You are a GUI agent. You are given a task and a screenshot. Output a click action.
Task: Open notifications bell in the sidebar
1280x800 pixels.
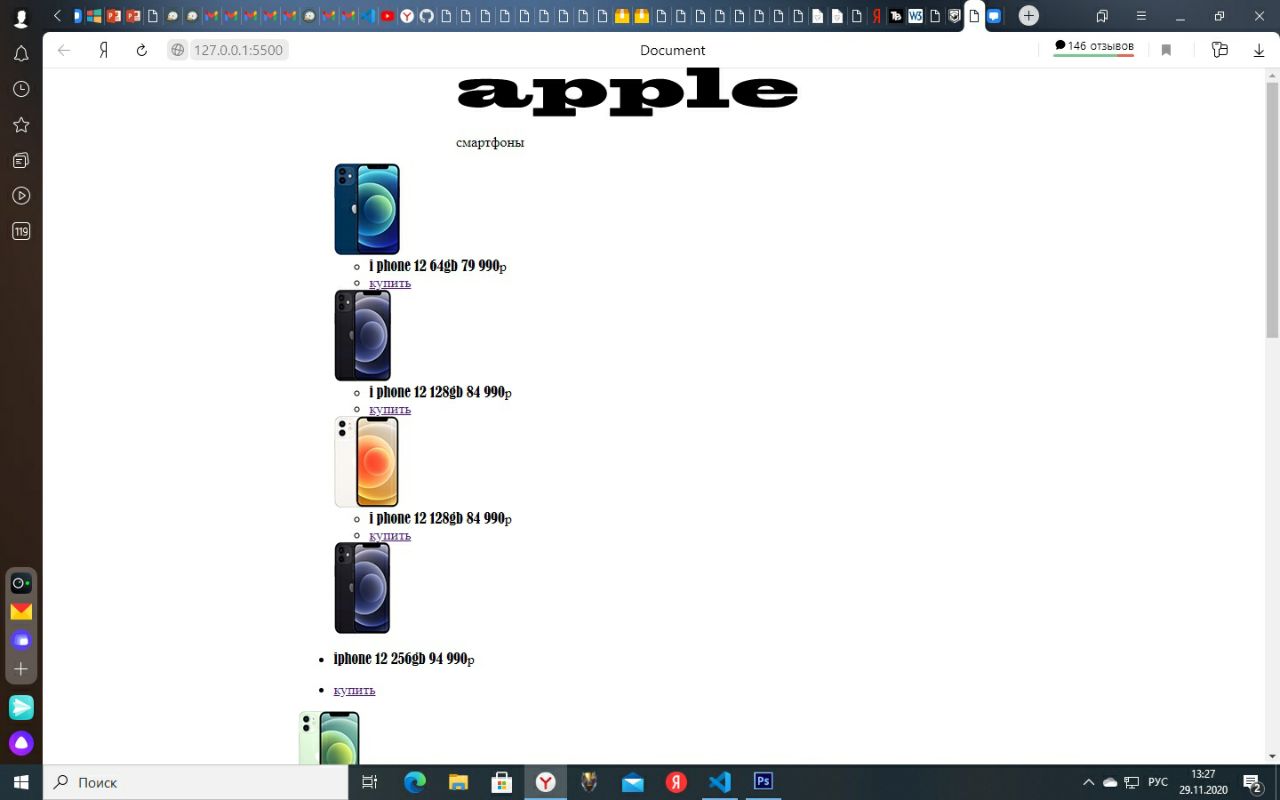click(21, 54)
